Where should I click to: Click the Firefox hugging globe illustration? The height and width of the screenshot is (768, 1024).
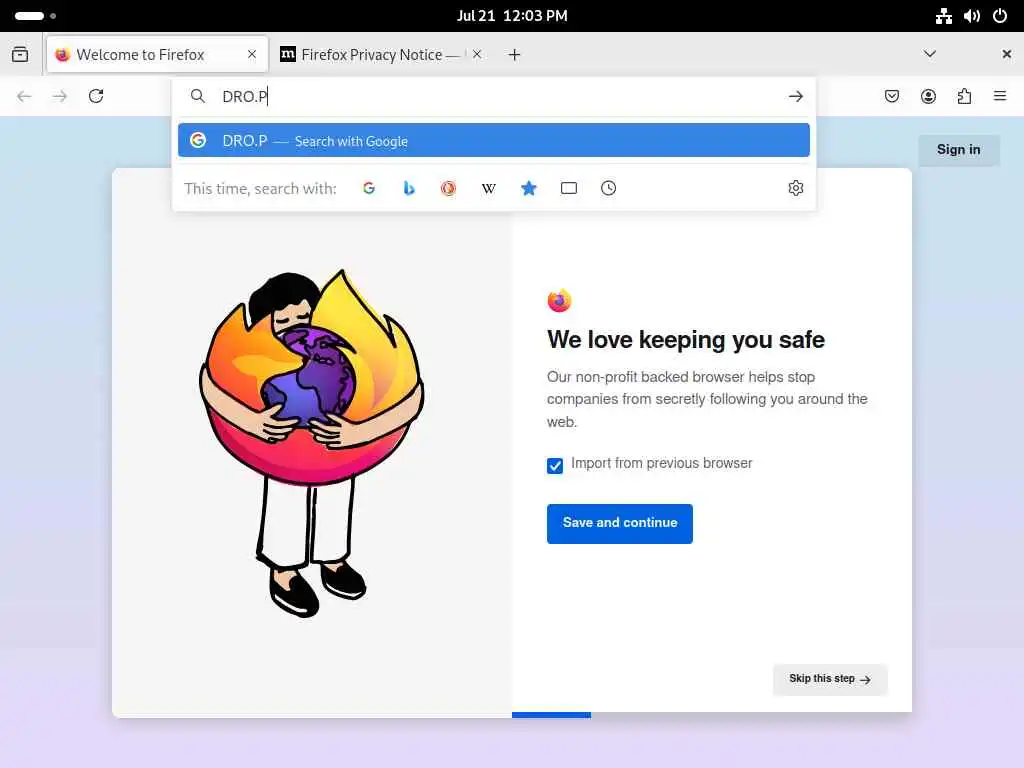click(312, 443)
